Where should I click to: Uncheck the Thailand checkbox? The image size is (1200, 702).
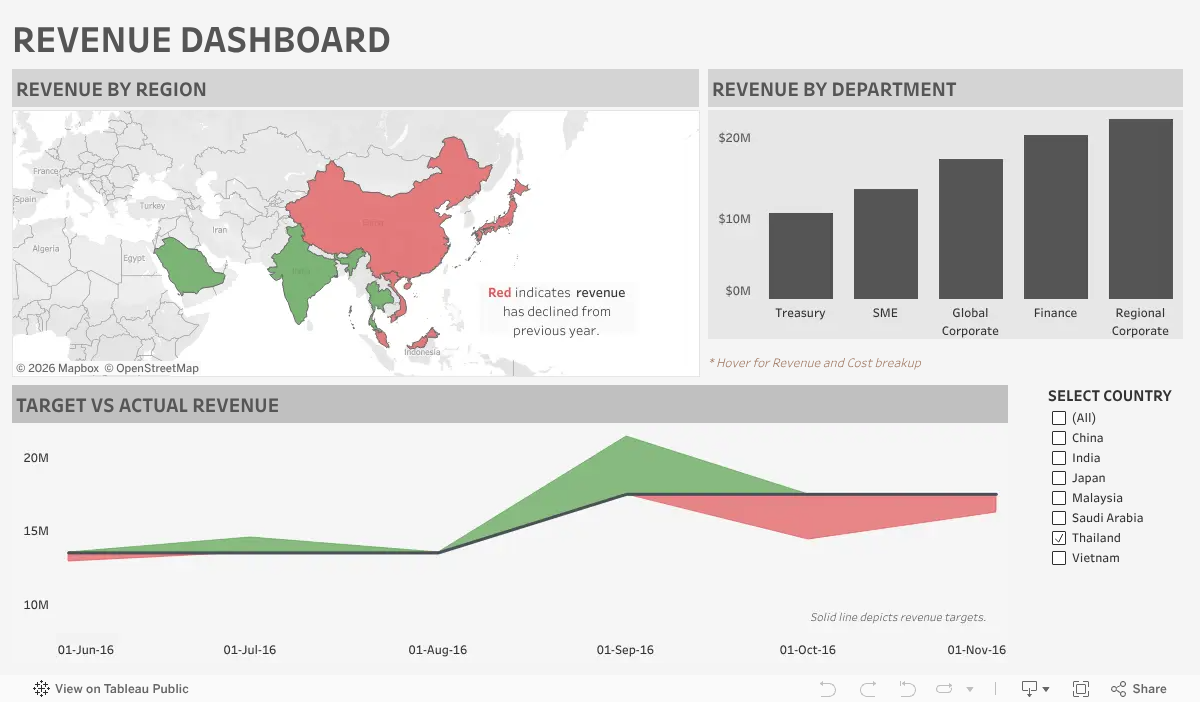click(1059, 538)
